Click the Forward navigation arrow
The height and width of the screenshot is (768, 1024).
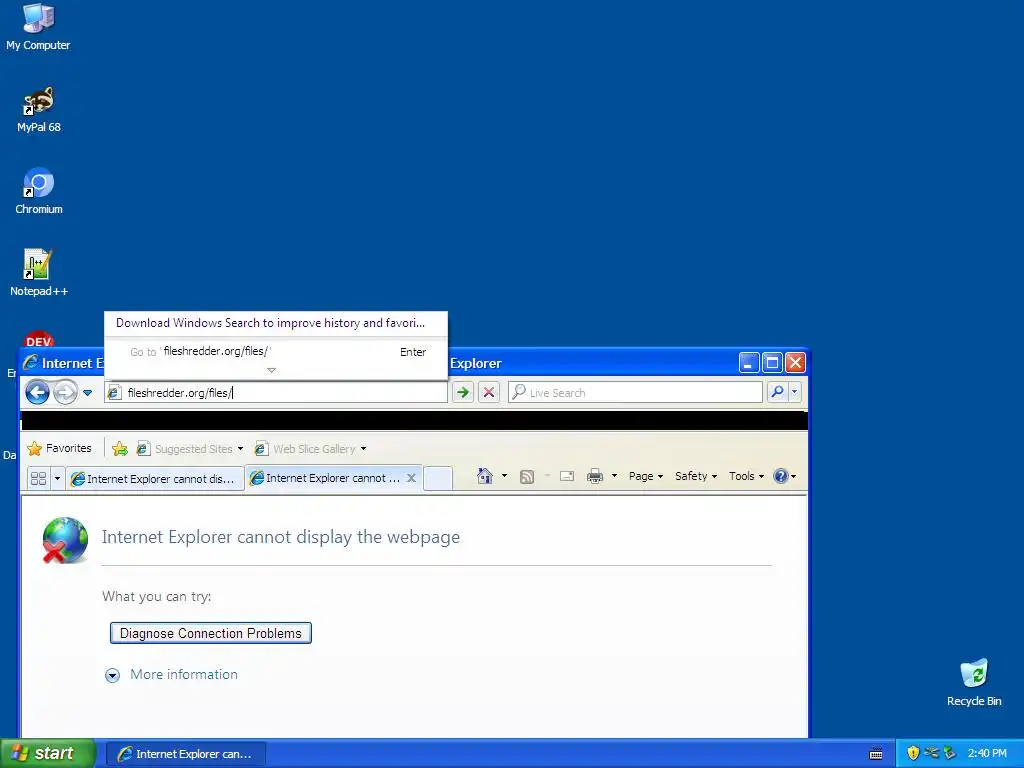[x=65, y=392]
